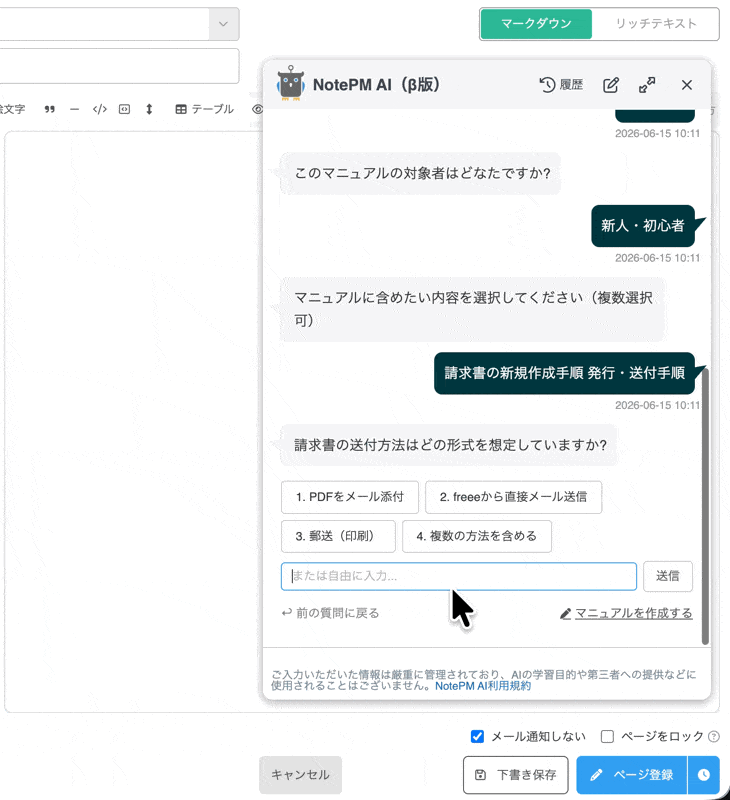
Task: Expand the AI panel with the arrows icon
Action: point(647,85)
